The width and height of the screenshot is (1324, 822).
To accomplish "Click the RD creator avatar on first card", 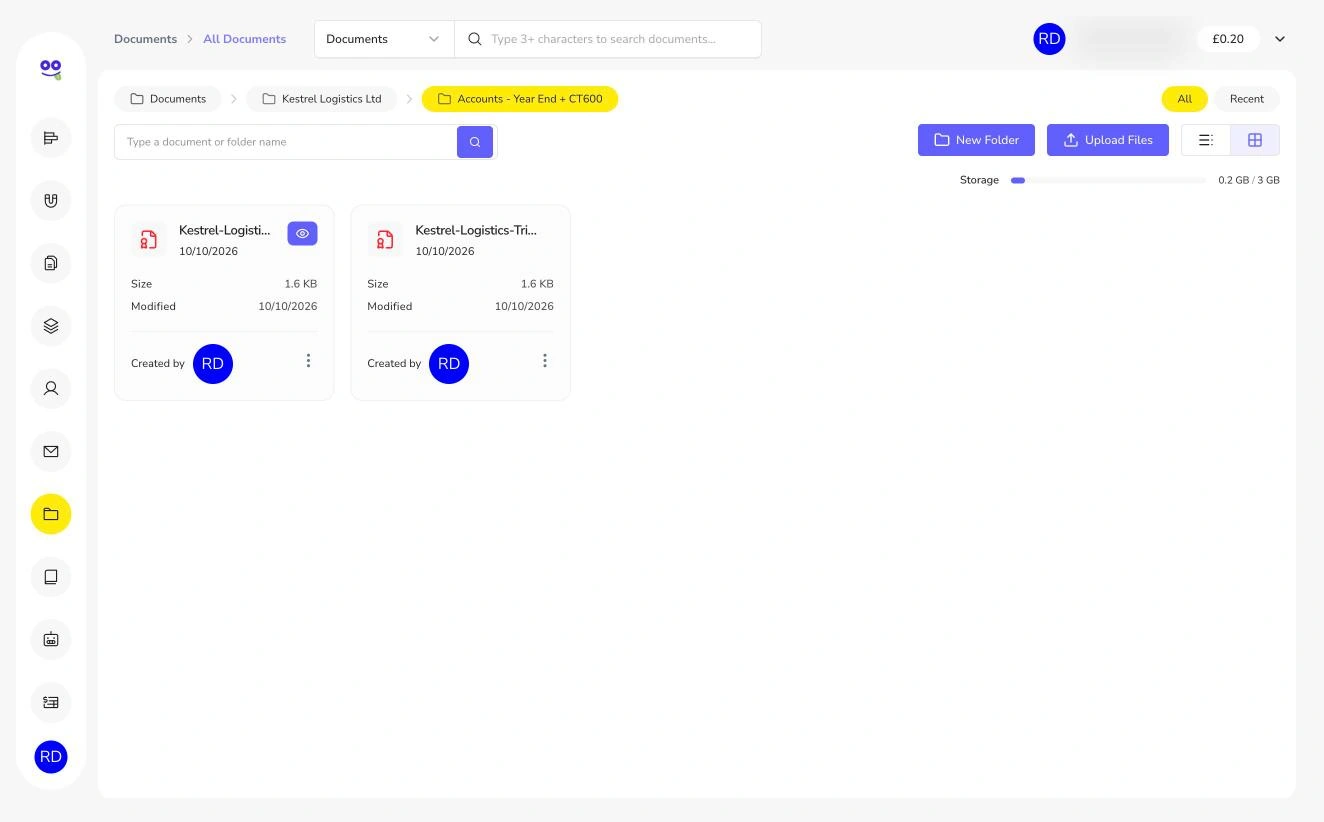I will (x=213, y=364).
